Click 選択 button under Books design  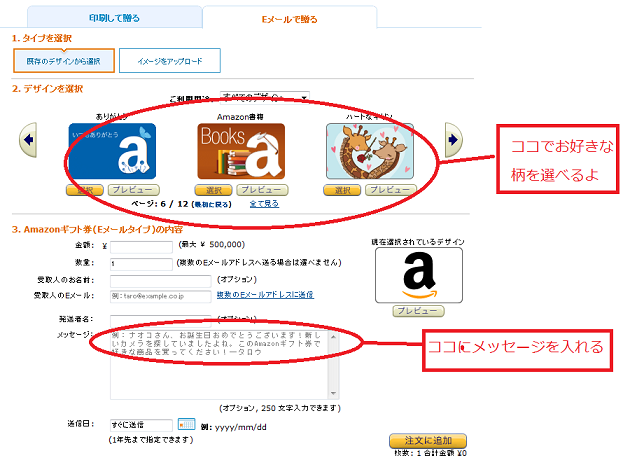(x=213, y=190)
